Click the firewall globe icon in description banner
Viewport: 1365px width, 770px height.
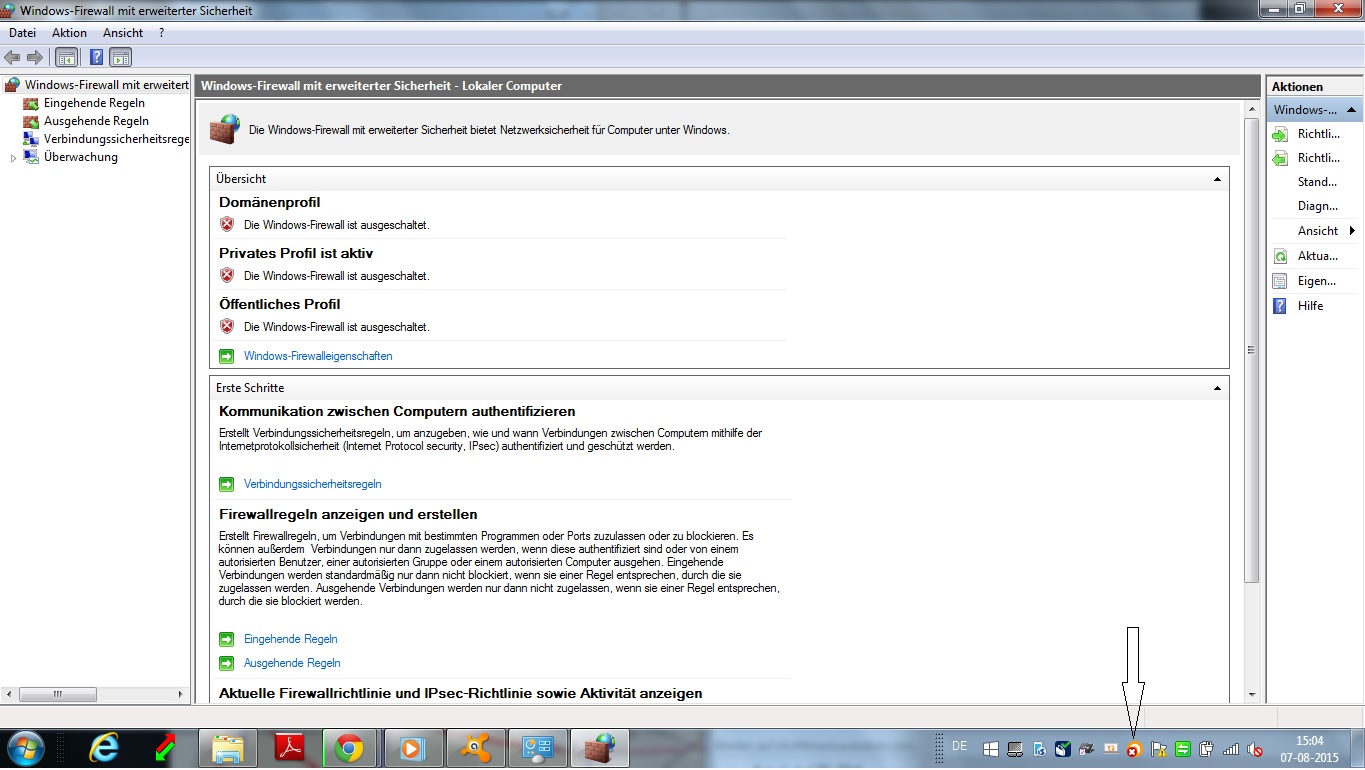[224, 129]
